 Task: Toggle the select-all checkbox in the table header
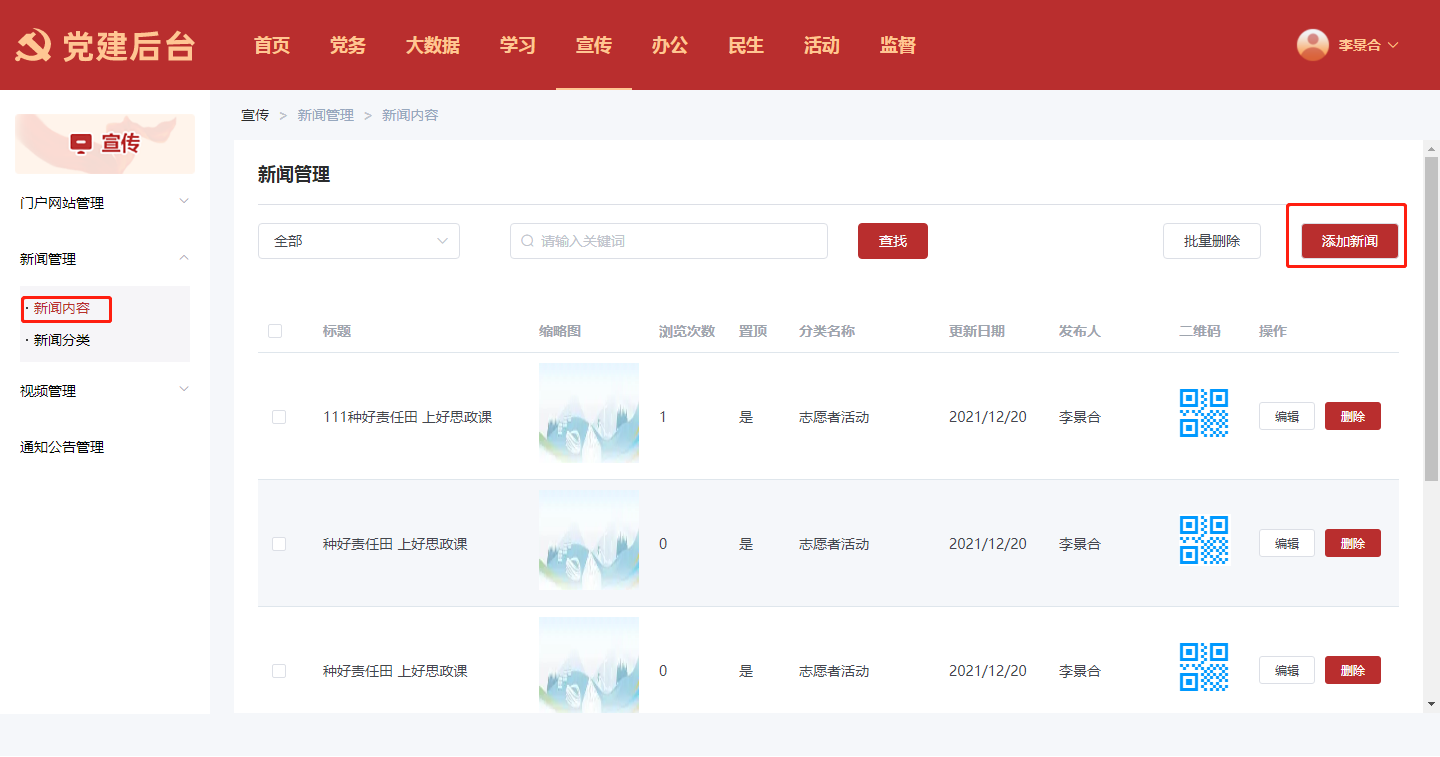coord(275,331)
